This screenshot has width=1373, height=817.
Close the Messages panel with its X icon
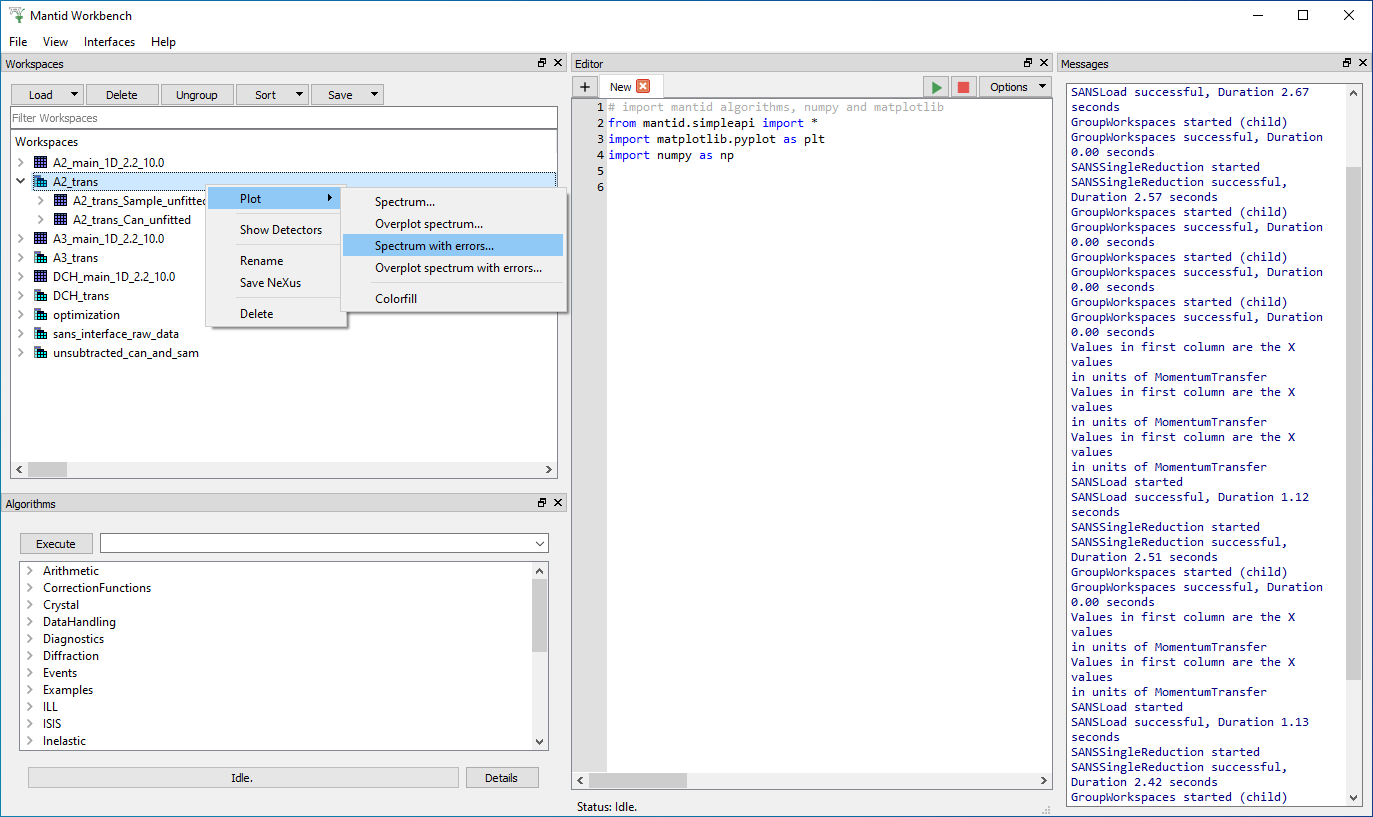tap(1362, 63)
